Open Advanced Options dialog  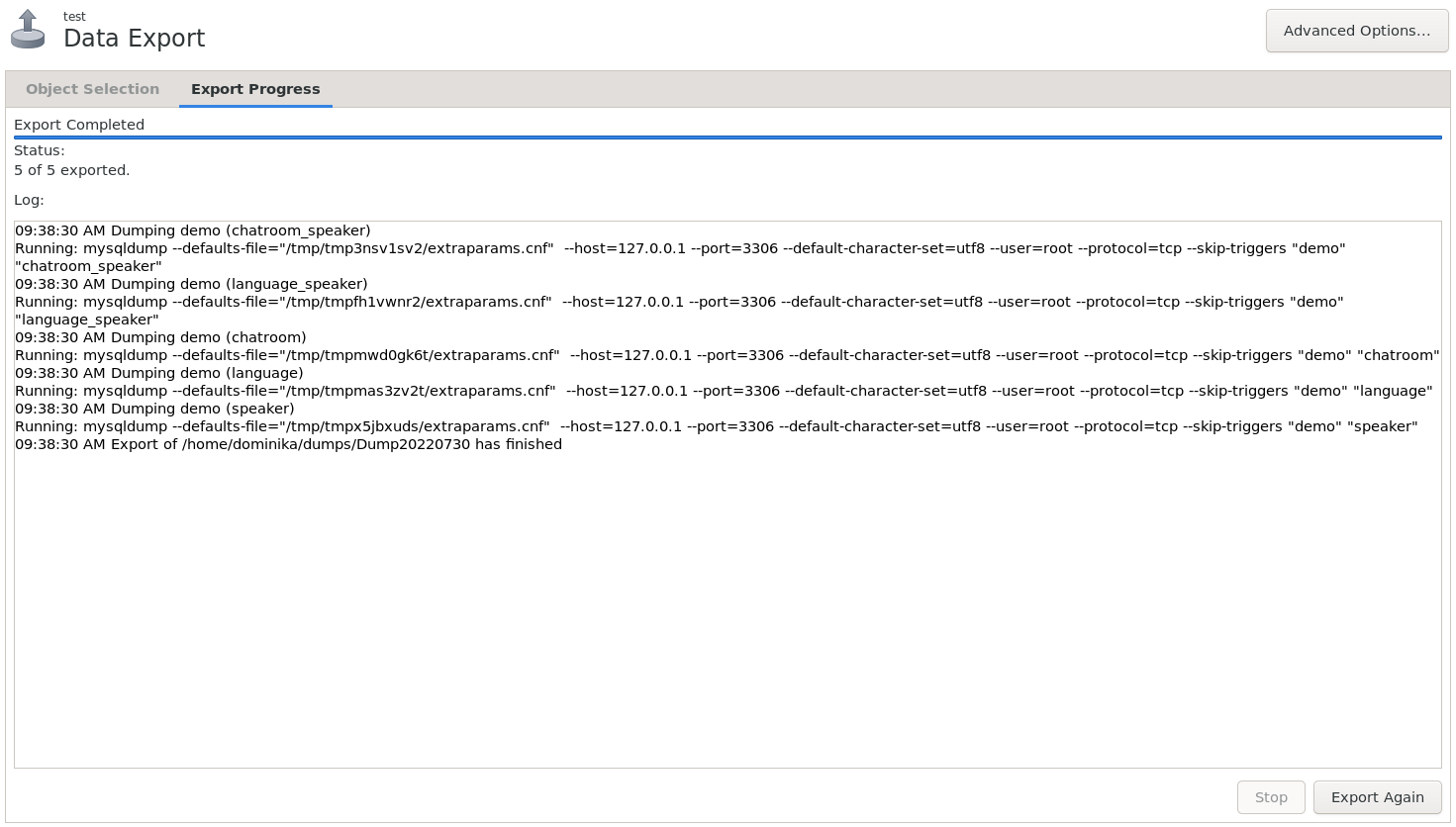pos(1357,31)
